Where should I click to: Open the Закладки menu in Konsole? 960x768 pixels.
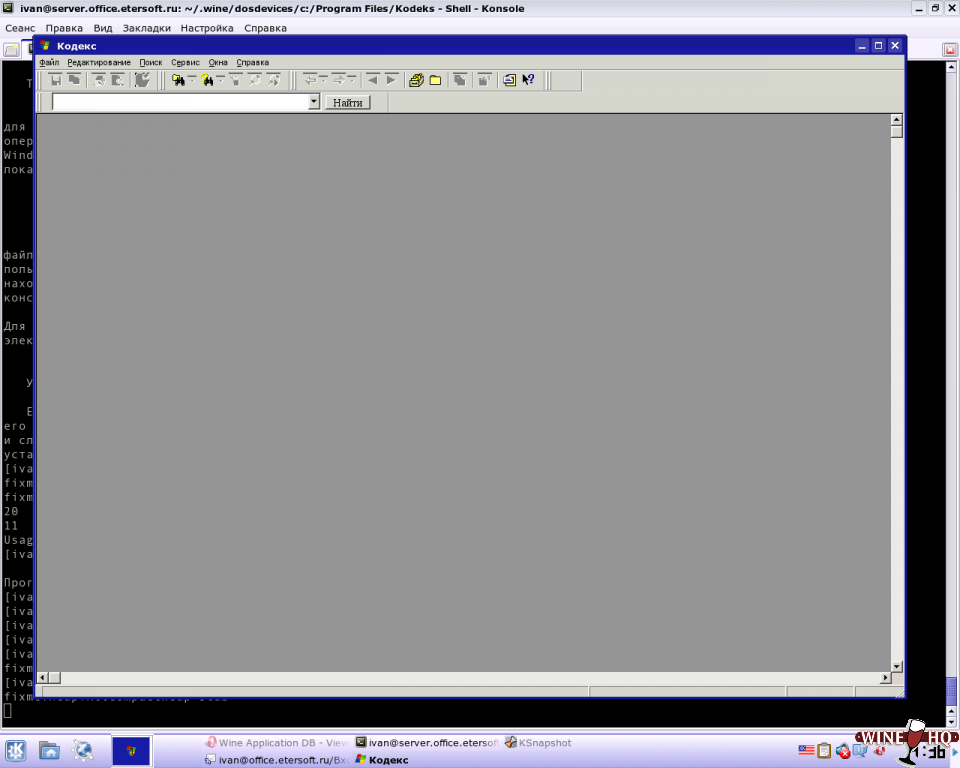coord(146,28)
